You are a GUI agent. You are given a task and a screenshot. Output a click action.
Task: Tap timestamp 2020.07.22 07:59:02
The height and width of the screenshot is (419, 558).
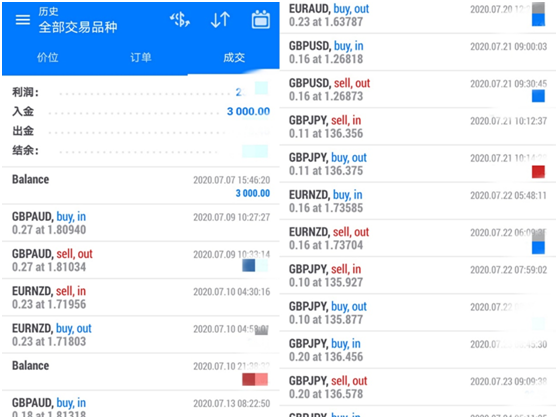coord(509,270)
